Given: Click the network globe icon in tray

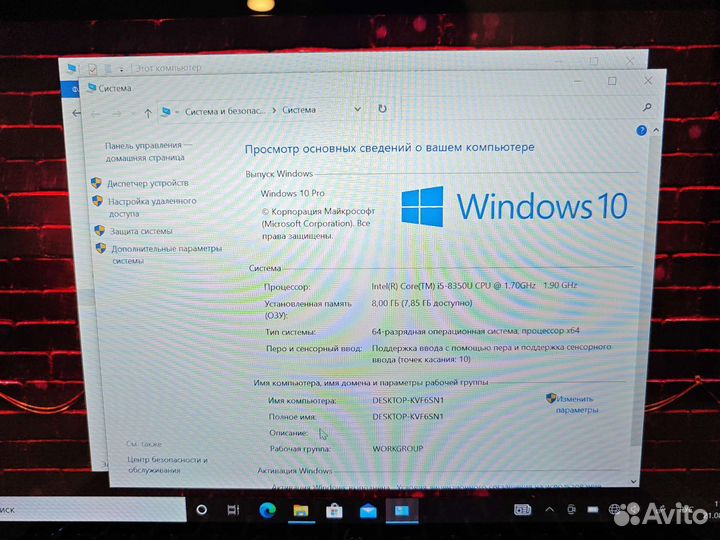Looking at the screenshot, I should [x=614, y=509].
